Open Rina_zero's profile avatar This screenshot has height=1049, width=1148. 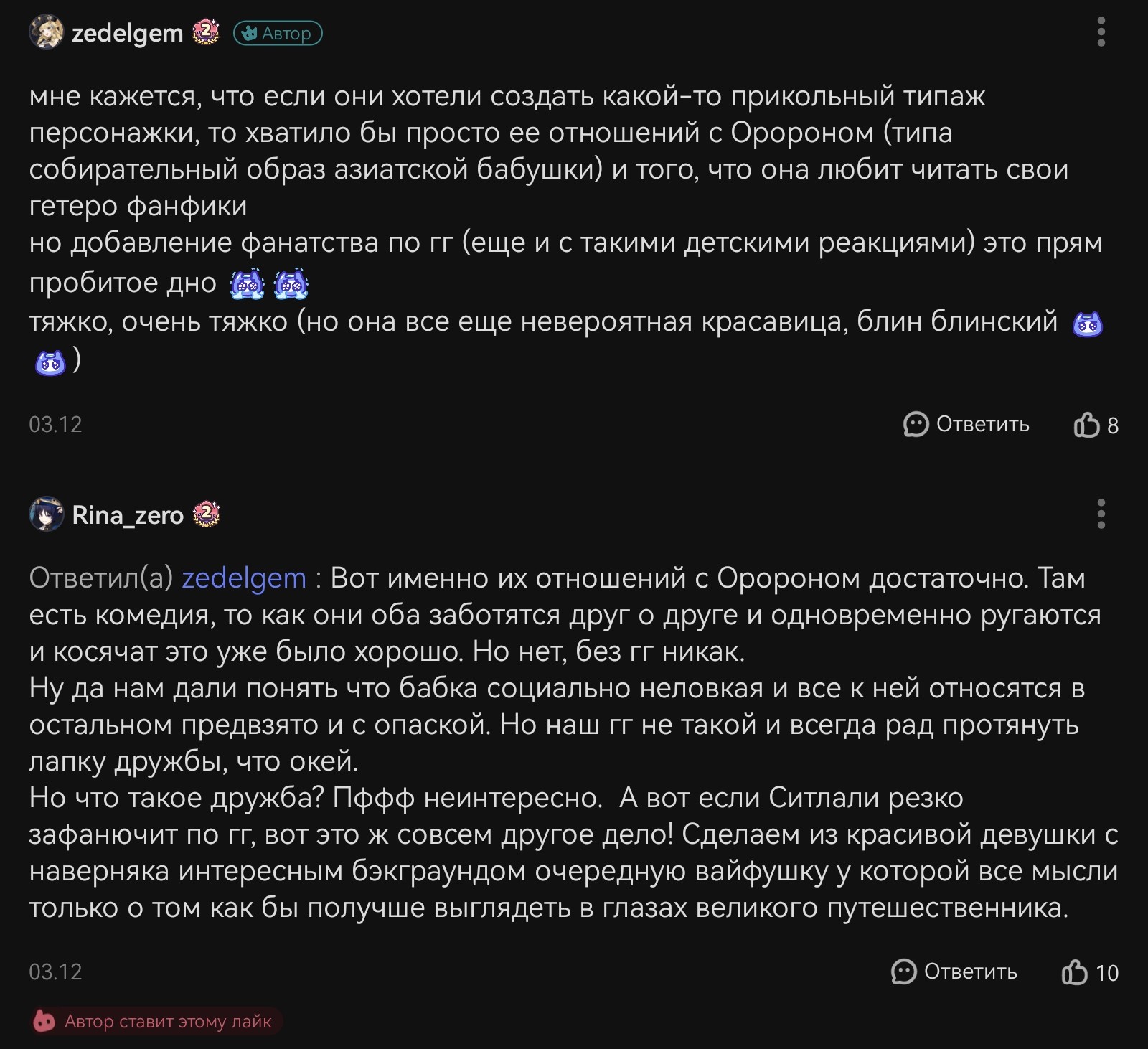pos(46,515)
